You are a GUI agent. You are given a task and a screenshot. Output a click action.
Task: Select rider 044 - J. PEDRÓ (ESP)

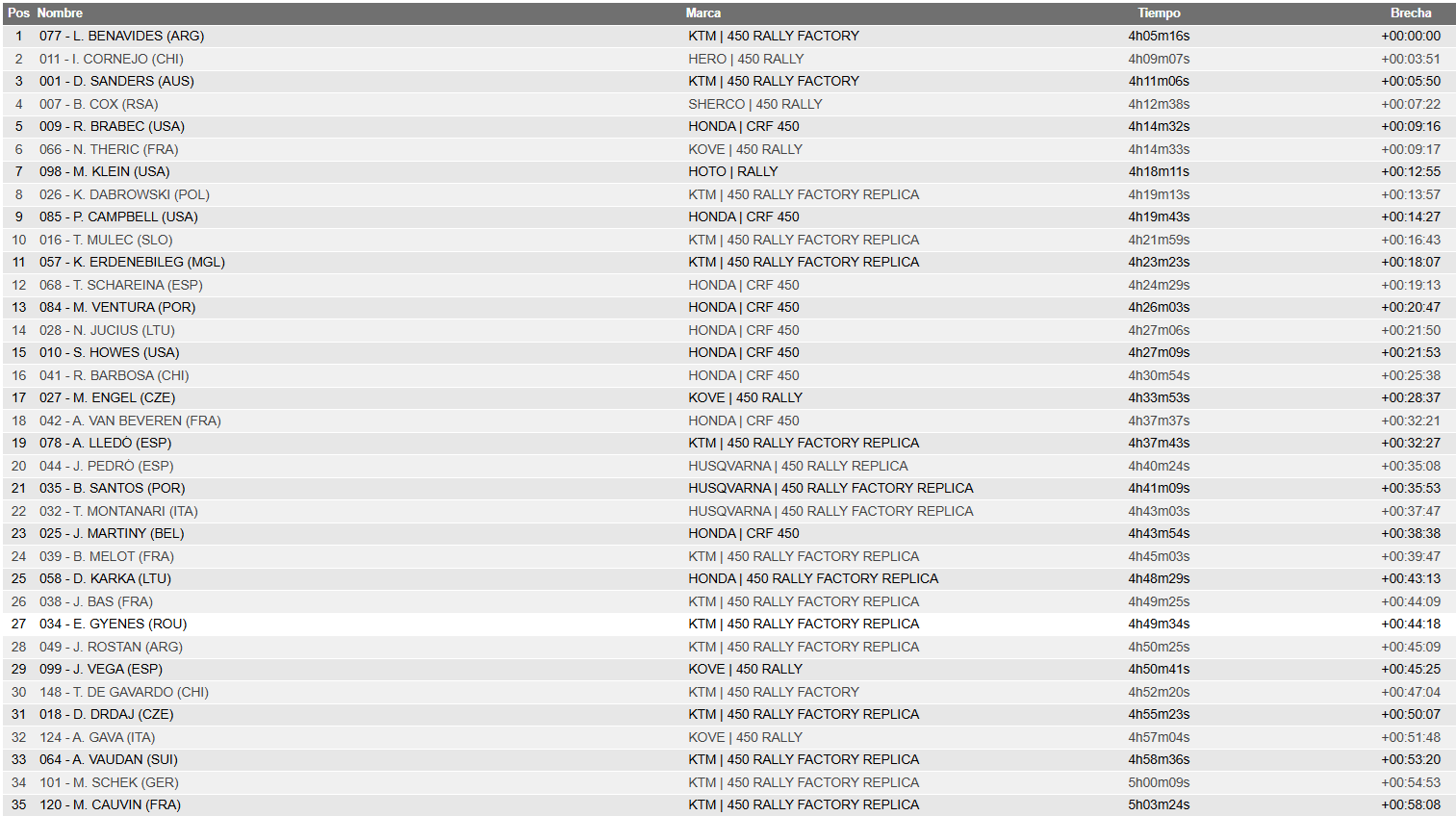107,466
